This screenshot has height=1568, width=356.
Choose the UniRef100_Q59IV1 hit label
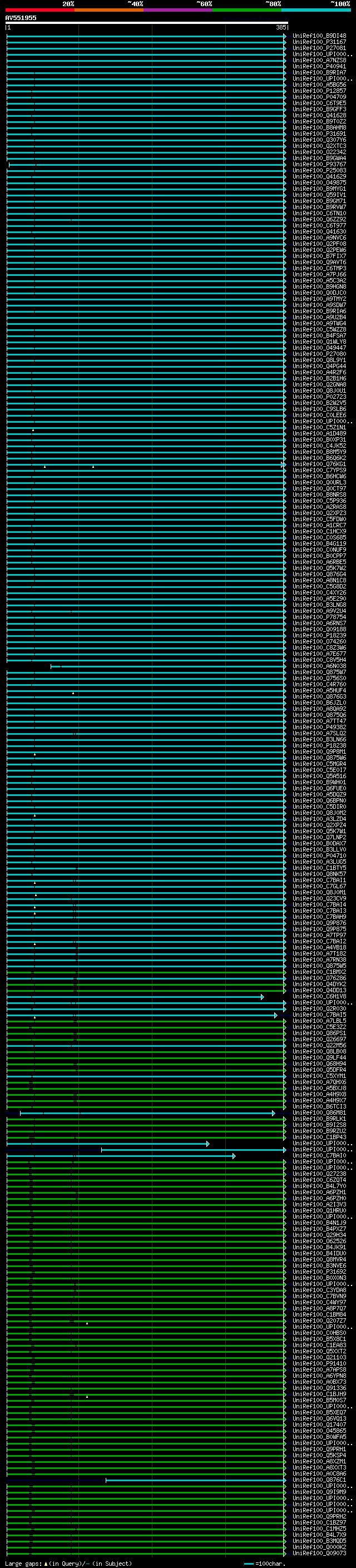[319, 195]
